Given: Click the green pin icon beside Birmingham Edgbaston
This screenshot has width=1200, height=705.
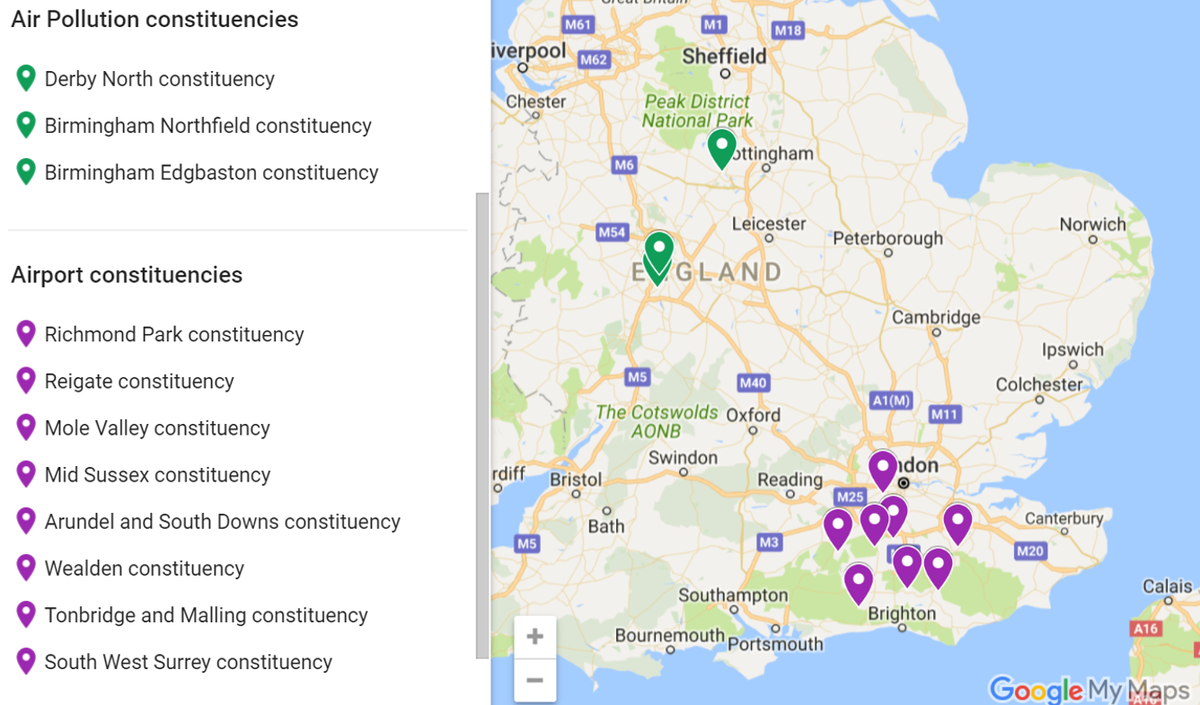Looking at the screenshot, I should [26, 172].
